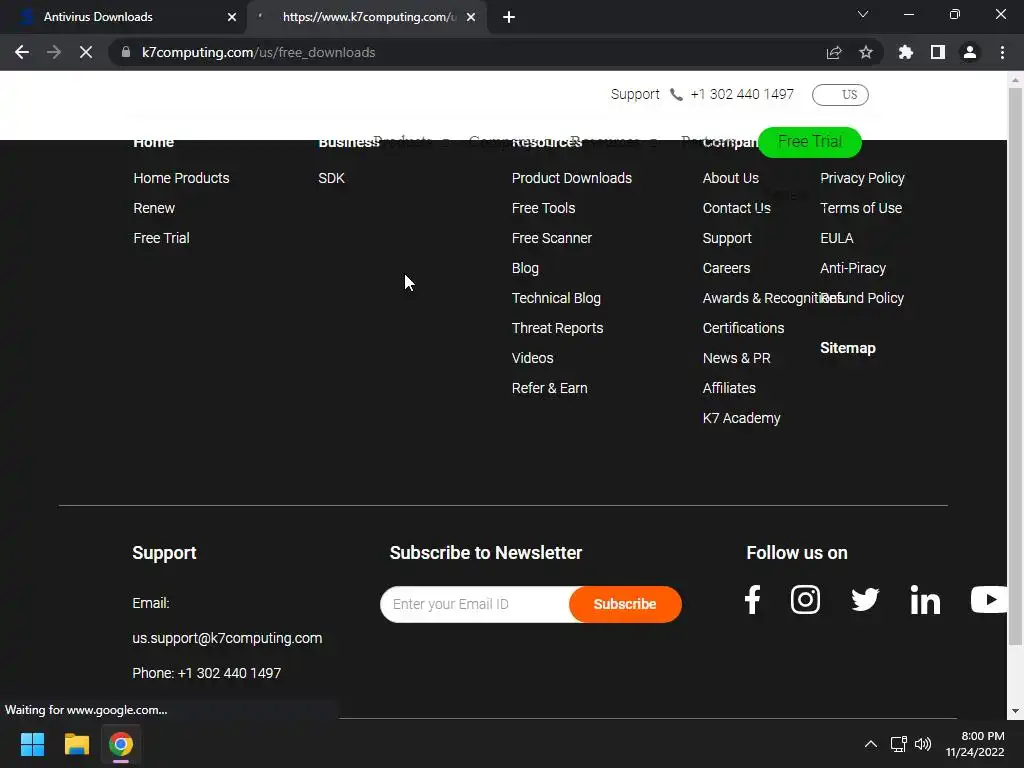Open the Free Scanner link
This screenshot has width=1024, height=768.
pos(551,238)
